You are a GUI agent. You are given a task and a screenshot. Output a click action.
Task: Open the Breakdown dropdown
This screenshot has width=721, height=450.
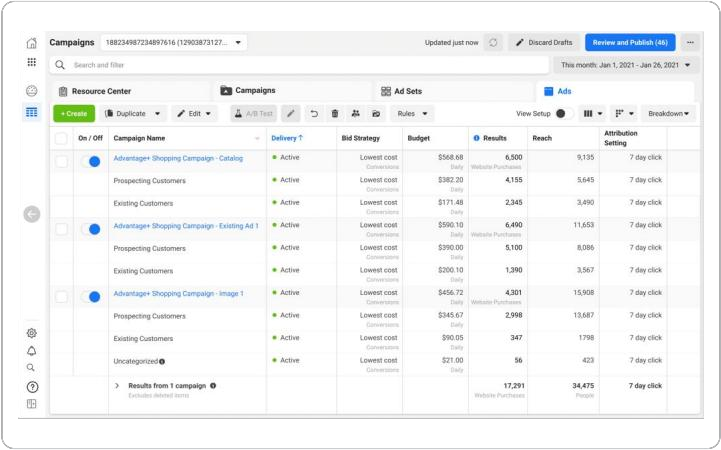click(x=668, y=114)
